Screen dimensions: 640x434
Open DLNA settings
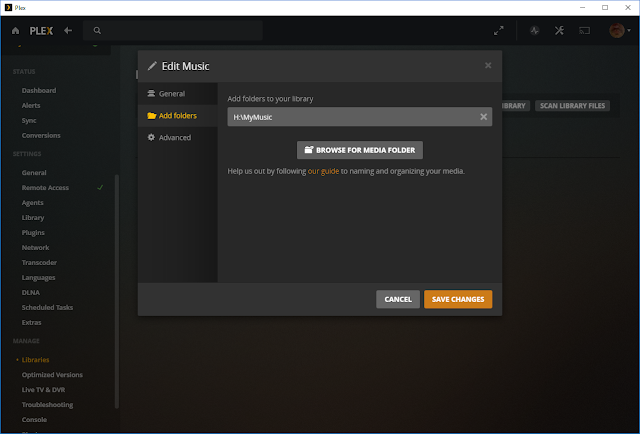click(x=31, y=293)
